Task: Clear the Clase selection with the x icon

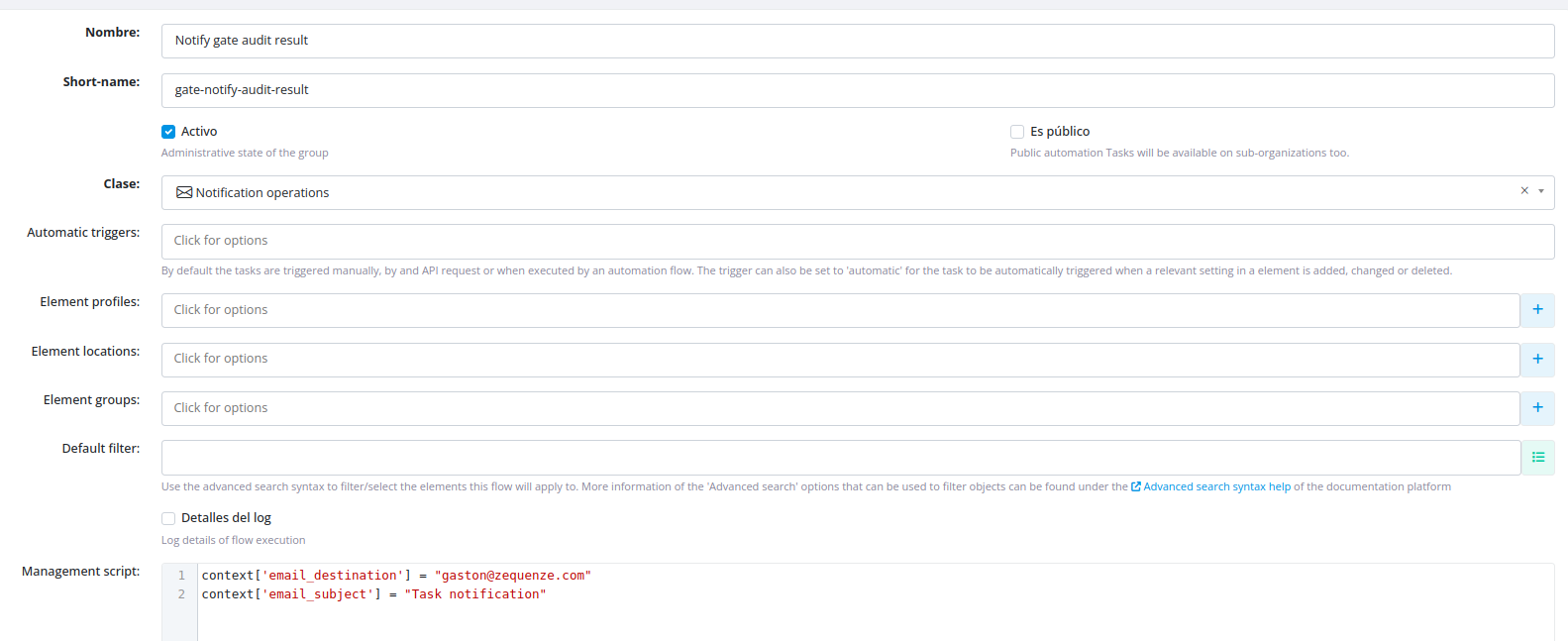Action: 1524,191
